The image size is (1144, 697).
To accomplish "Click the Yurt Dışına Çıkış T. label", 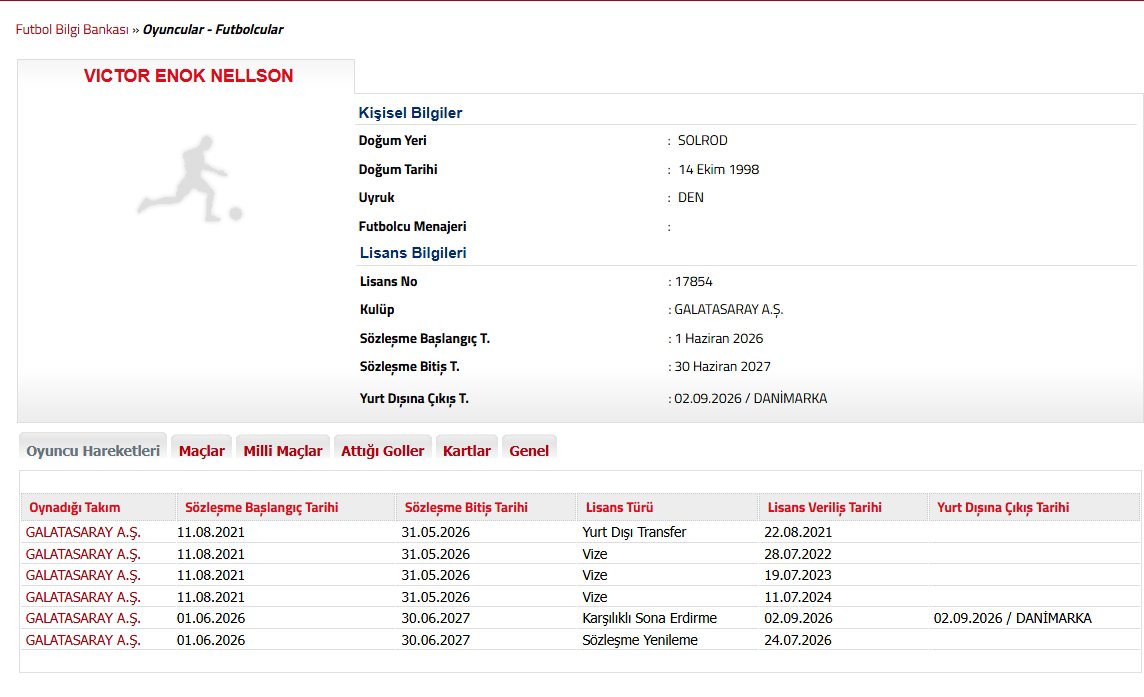I will click(414, 398).
